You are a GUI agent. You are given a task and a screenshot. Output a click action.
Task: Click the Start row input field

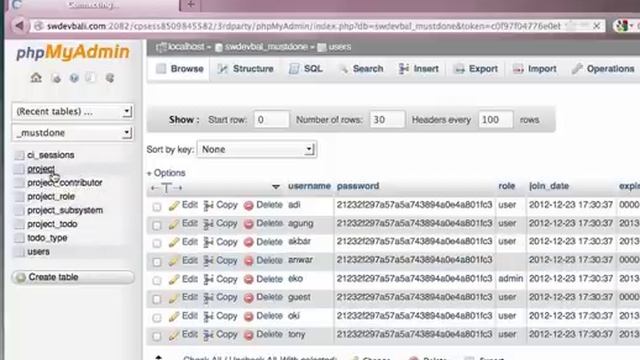271,120
